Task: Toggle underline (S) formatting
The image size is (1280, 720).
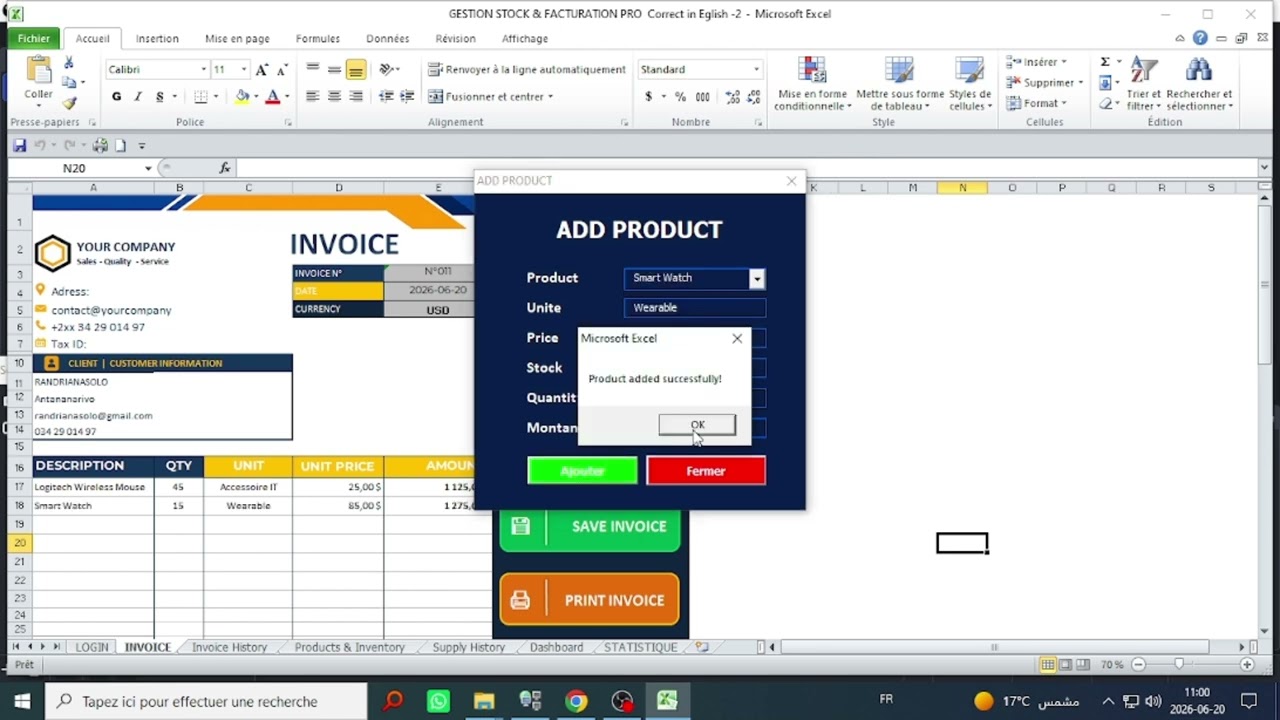Action: click(159, 97)
